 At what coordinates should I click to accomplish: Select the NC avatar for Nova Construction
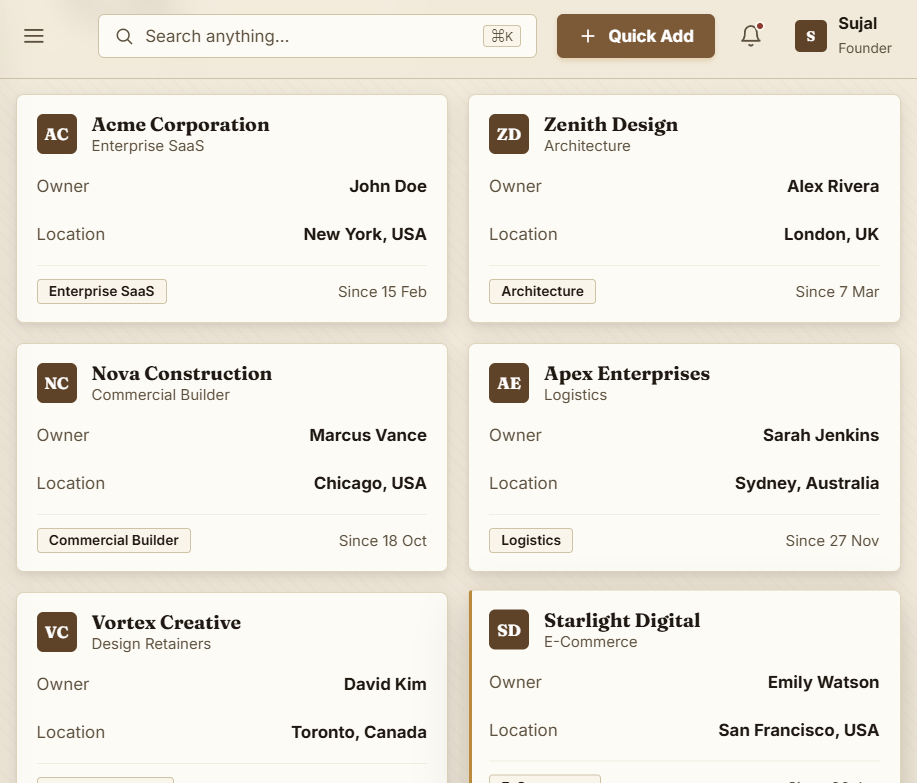[x=57, y=383]
